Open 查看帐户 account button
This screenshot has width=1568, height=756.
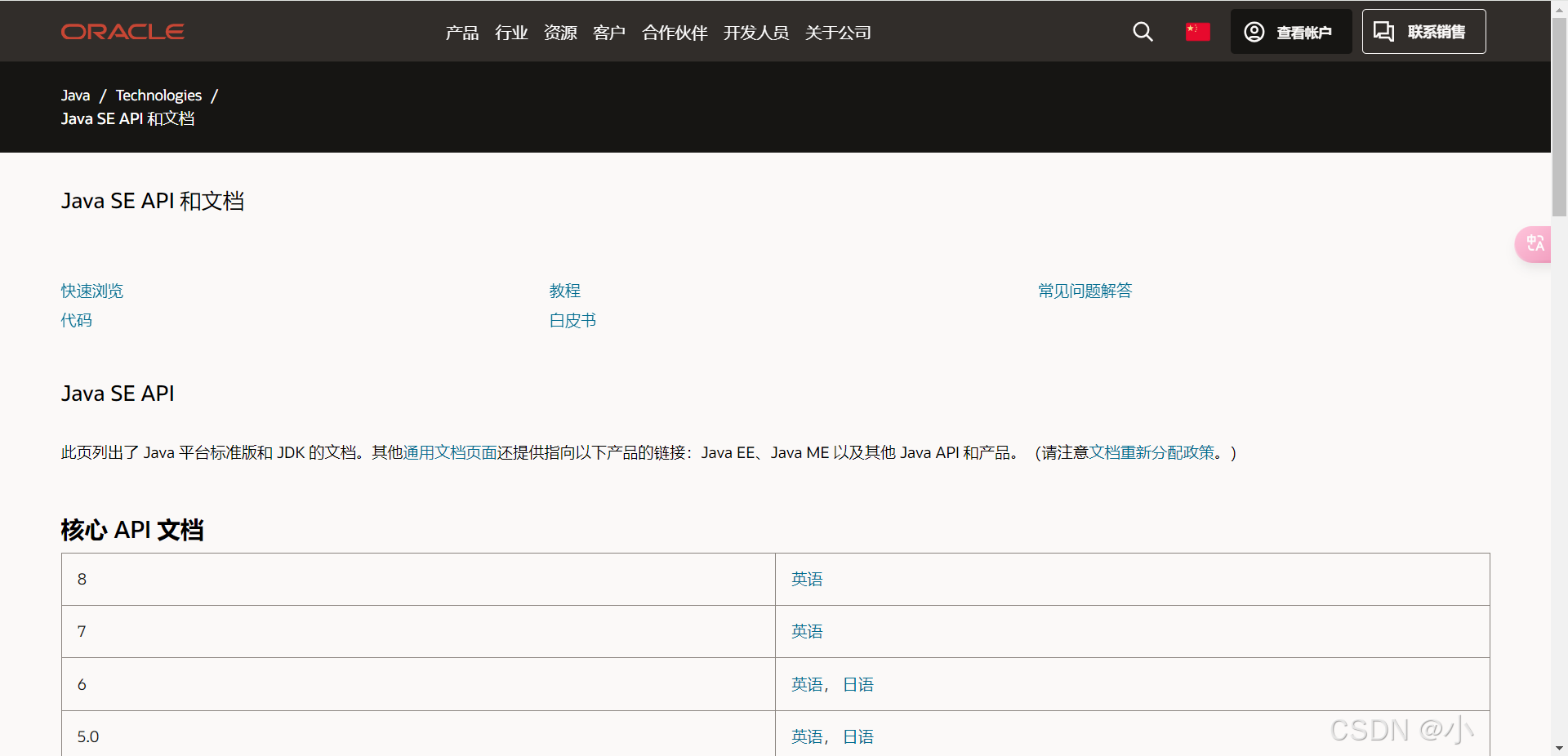(x=1291, y=32)
